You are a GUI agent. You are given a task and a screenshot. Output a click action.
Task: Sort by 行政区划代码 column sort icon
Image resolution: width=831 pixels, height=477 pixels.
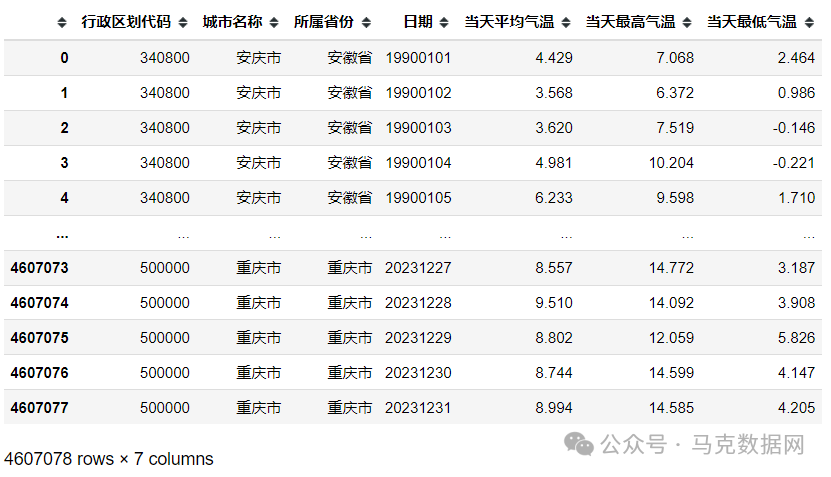[183, 22]
